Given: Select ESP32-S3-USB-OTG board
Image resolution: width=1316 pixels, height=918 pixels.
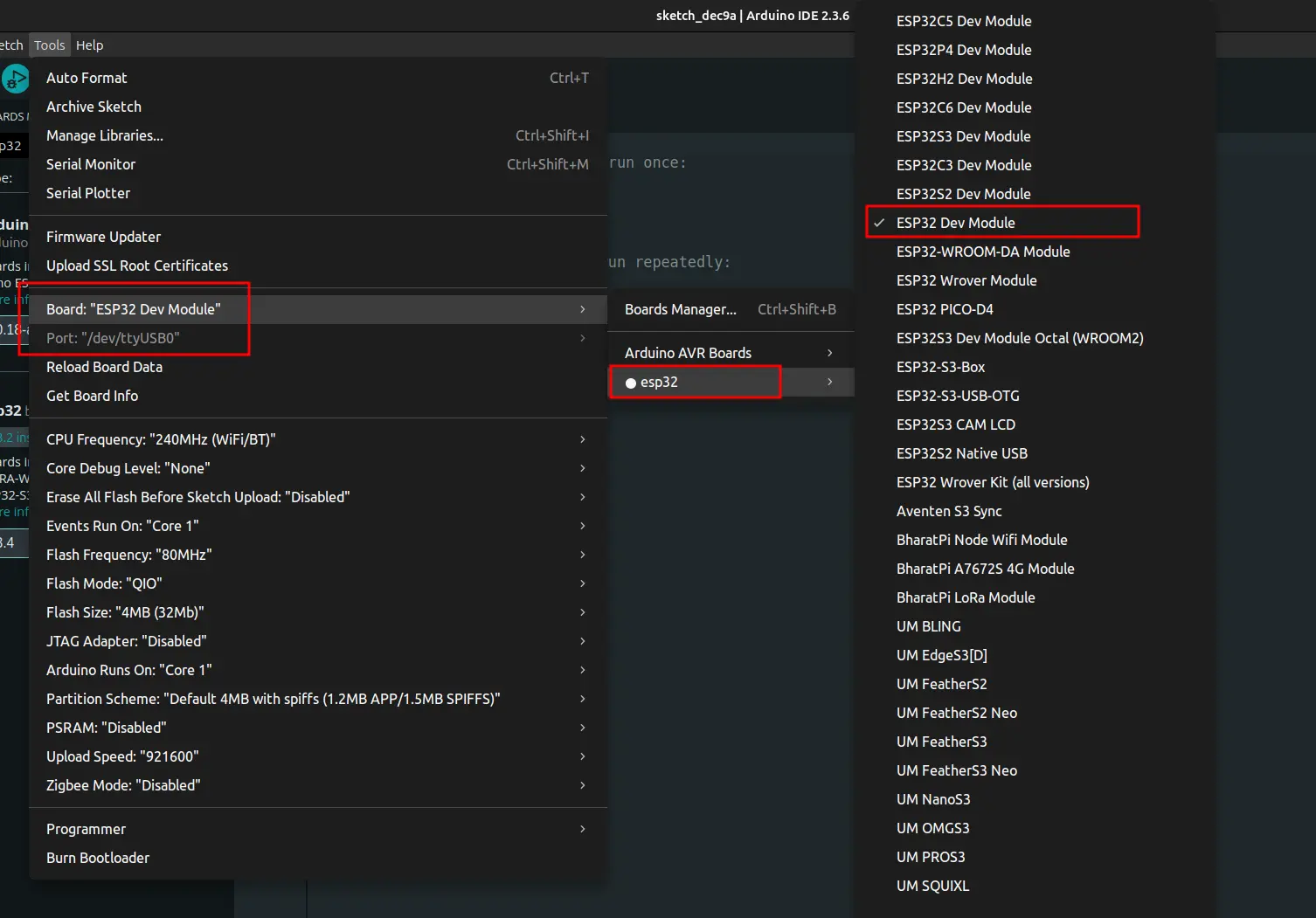Looking at the screenshot, I should tap(1035, 396).
